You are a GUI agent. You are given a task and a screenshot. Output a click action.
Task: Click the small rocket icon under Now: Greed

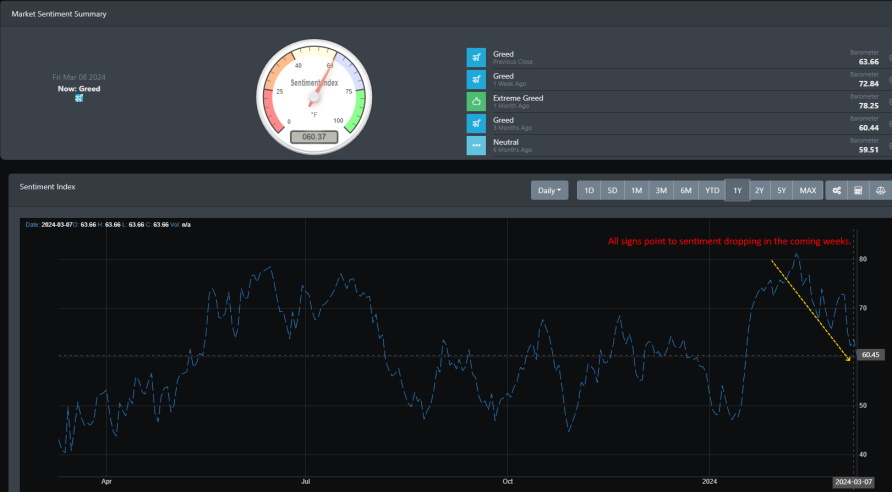79,98
